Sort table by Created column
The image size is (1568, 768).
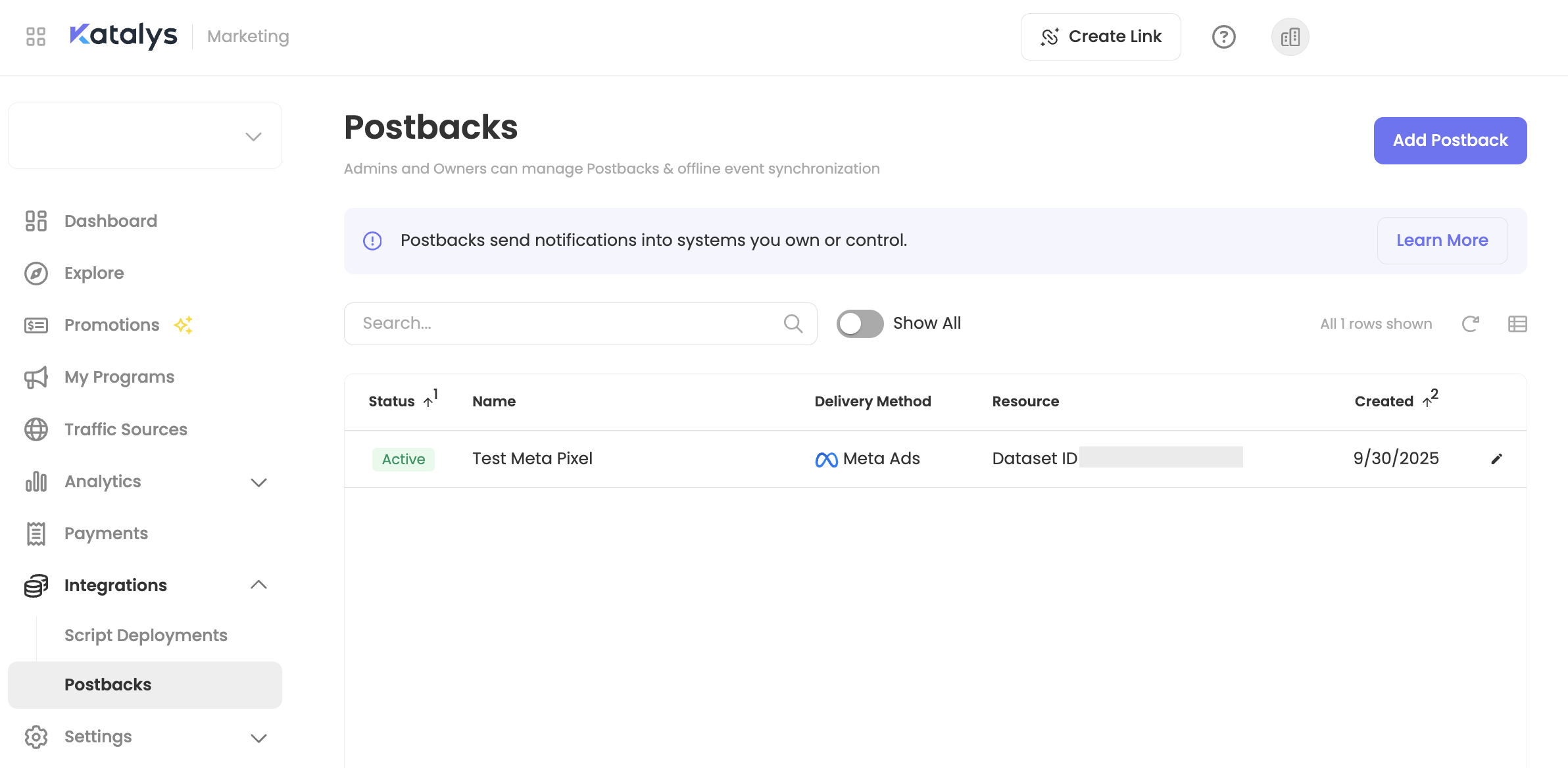click(1384, 401)
